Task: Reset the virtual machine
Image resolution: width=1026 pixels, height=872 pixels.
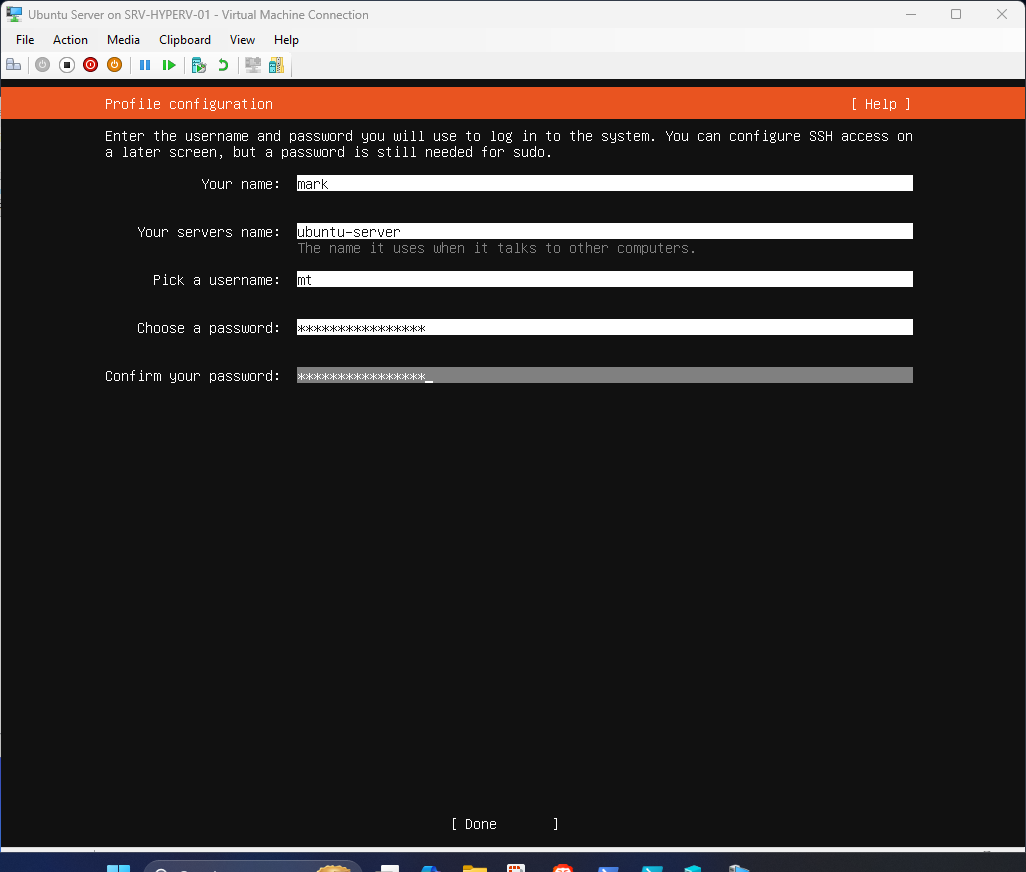Action: tap(169, 64)
